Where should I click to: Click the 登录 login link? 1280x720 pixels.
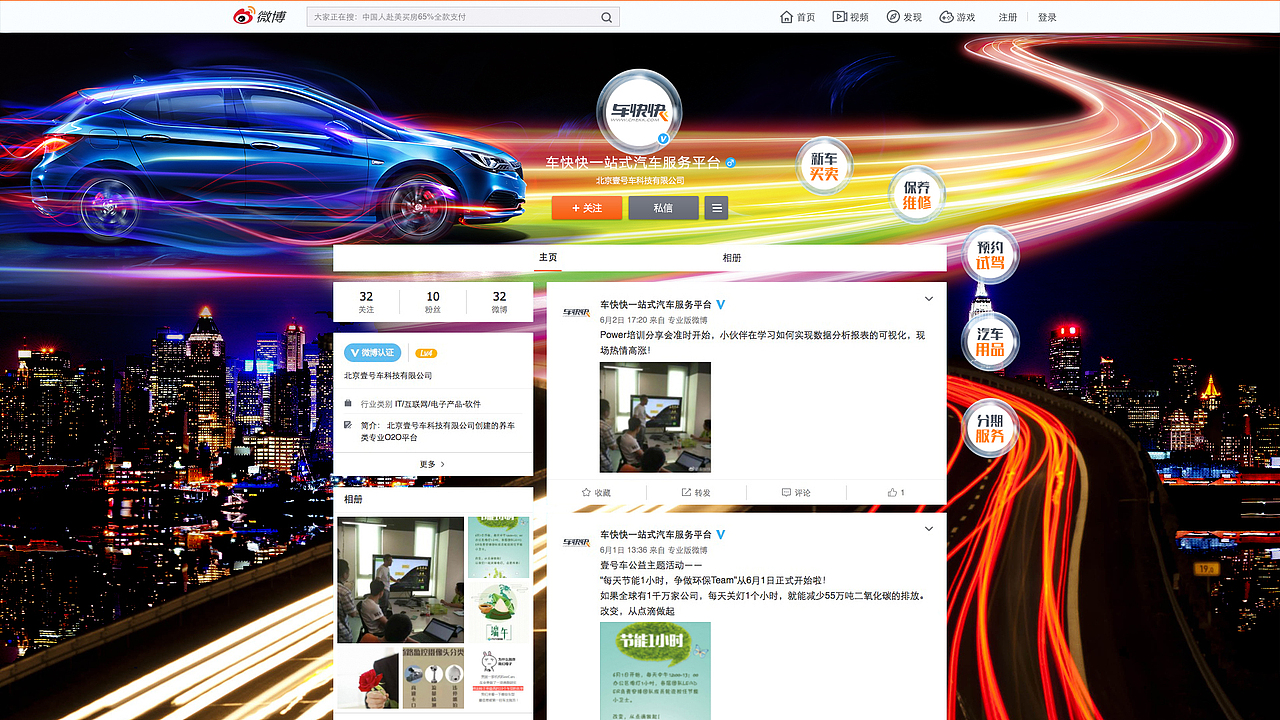pyautogui.click(x=1047, y=17)
